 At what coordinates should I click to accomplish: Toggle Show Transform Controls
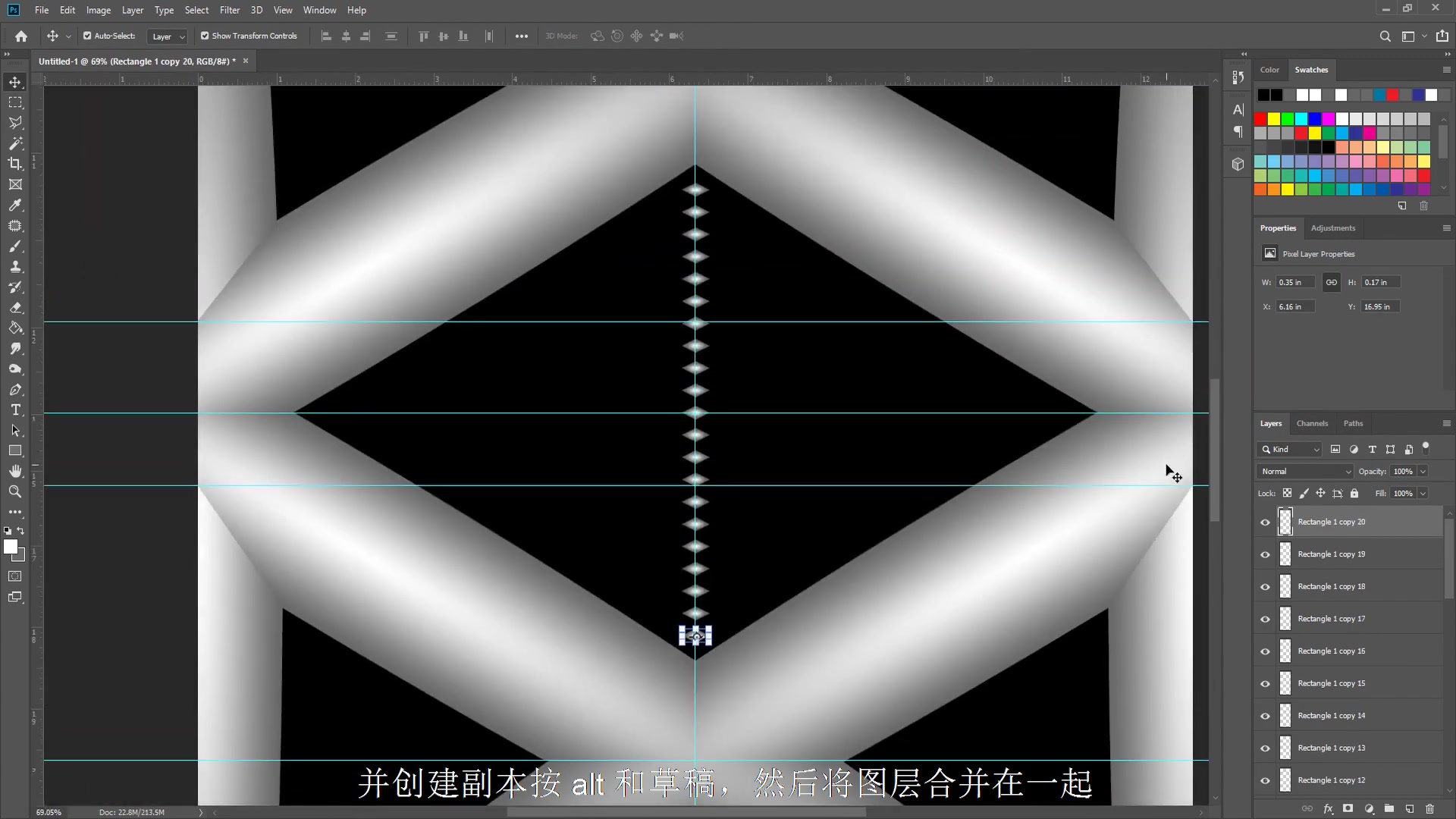pyautogui.click(x=204, y=36)
